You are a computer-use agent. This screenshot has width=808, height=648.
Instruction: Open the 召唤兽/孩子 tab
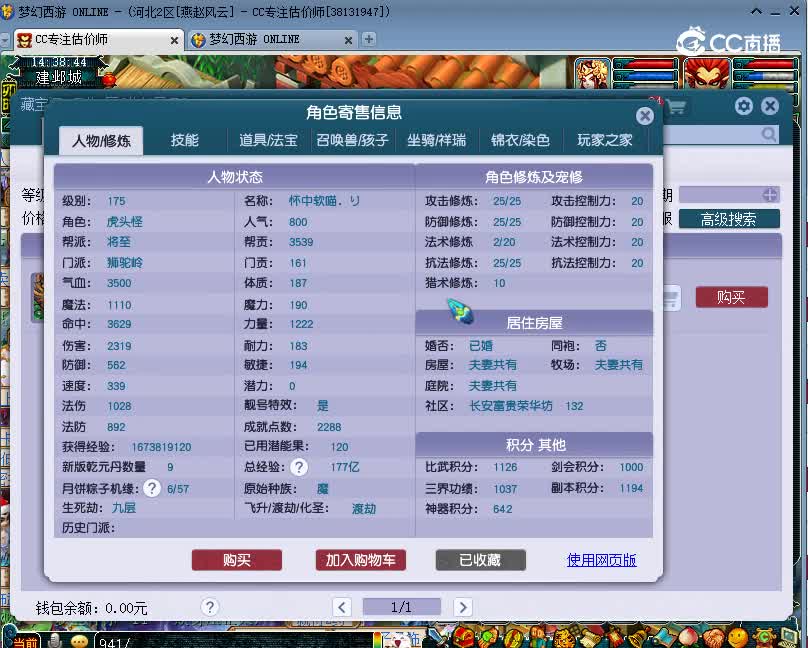352,140
